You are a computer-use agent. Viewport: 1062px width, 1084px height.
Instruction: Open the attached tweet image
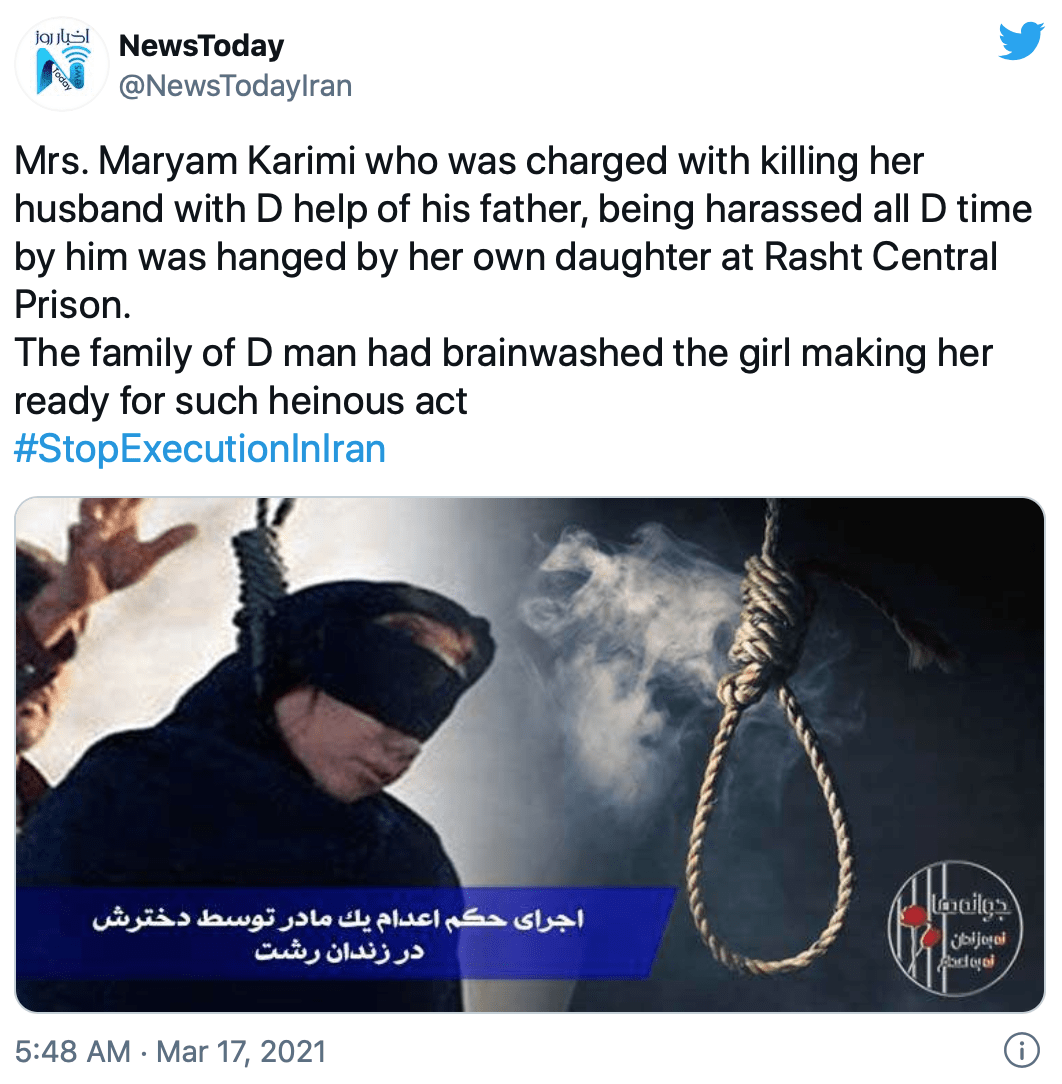coord(530,755)
